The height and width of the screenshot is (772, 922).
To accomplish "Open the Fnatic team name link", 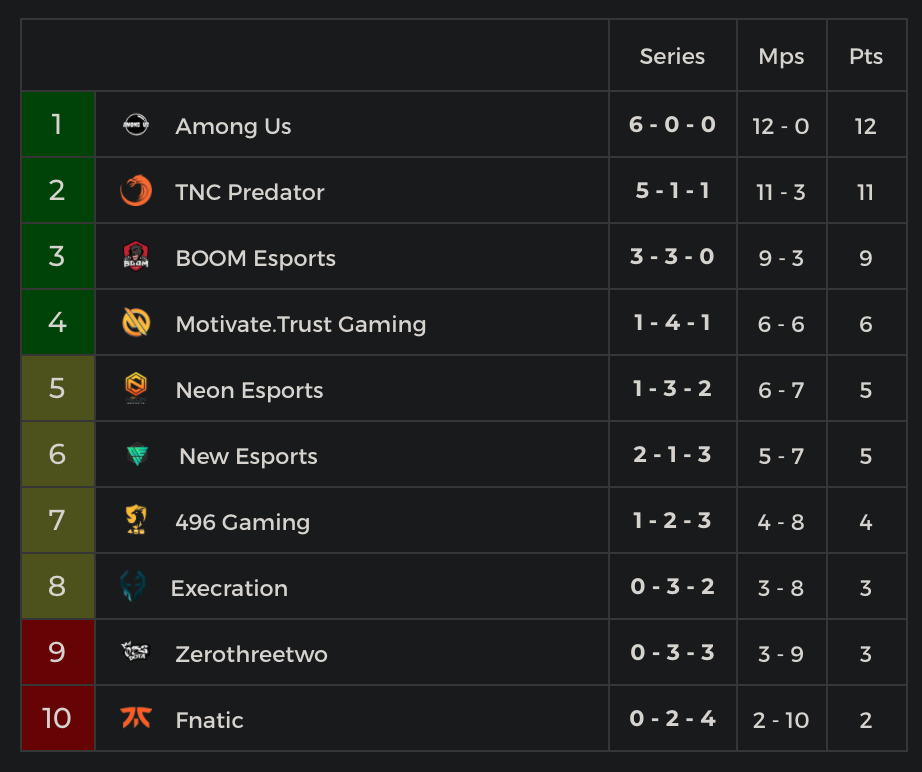I will point(209,720).
